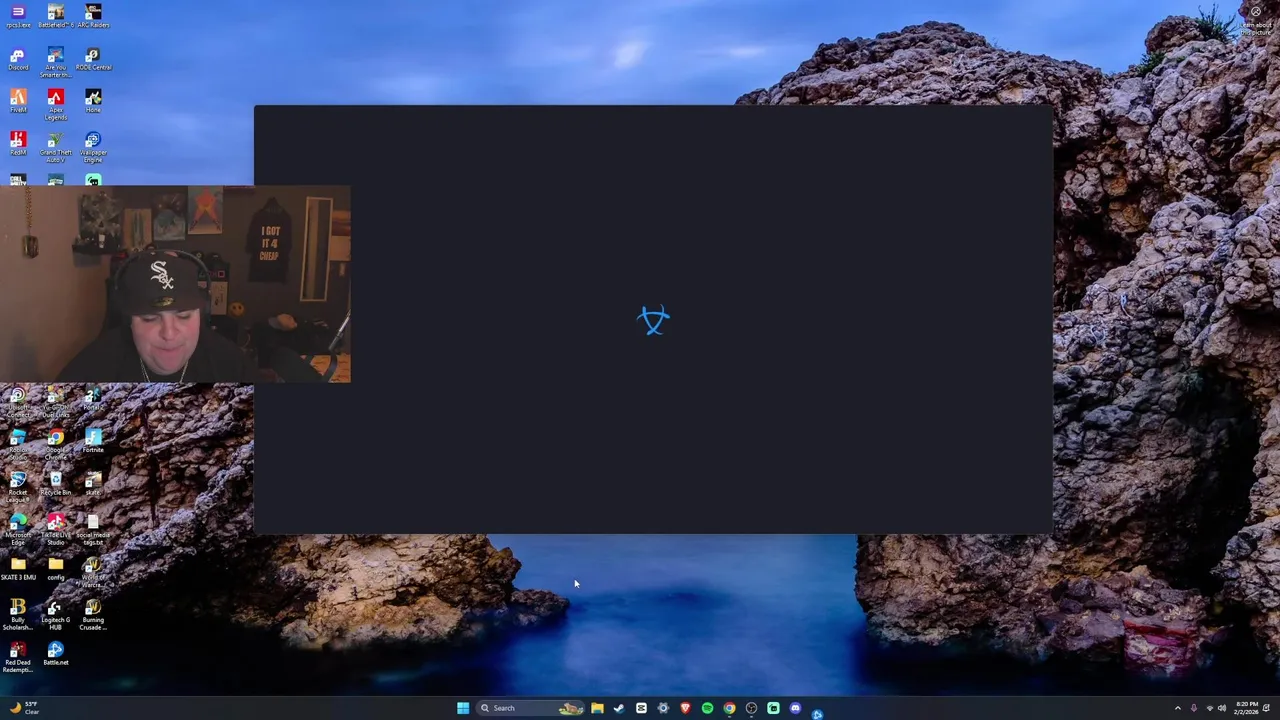Launch the Fortnite desktop shortcut
The height and width of the screenshot is (720, 1280).
click(x=93, y=441)
